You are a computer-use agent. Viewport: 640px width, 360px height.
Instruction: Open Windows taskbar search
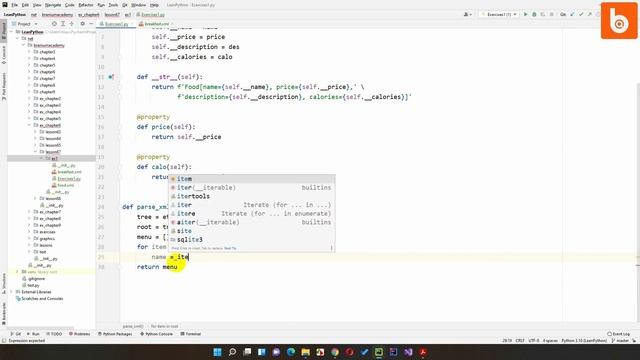(x=232, y=352)
